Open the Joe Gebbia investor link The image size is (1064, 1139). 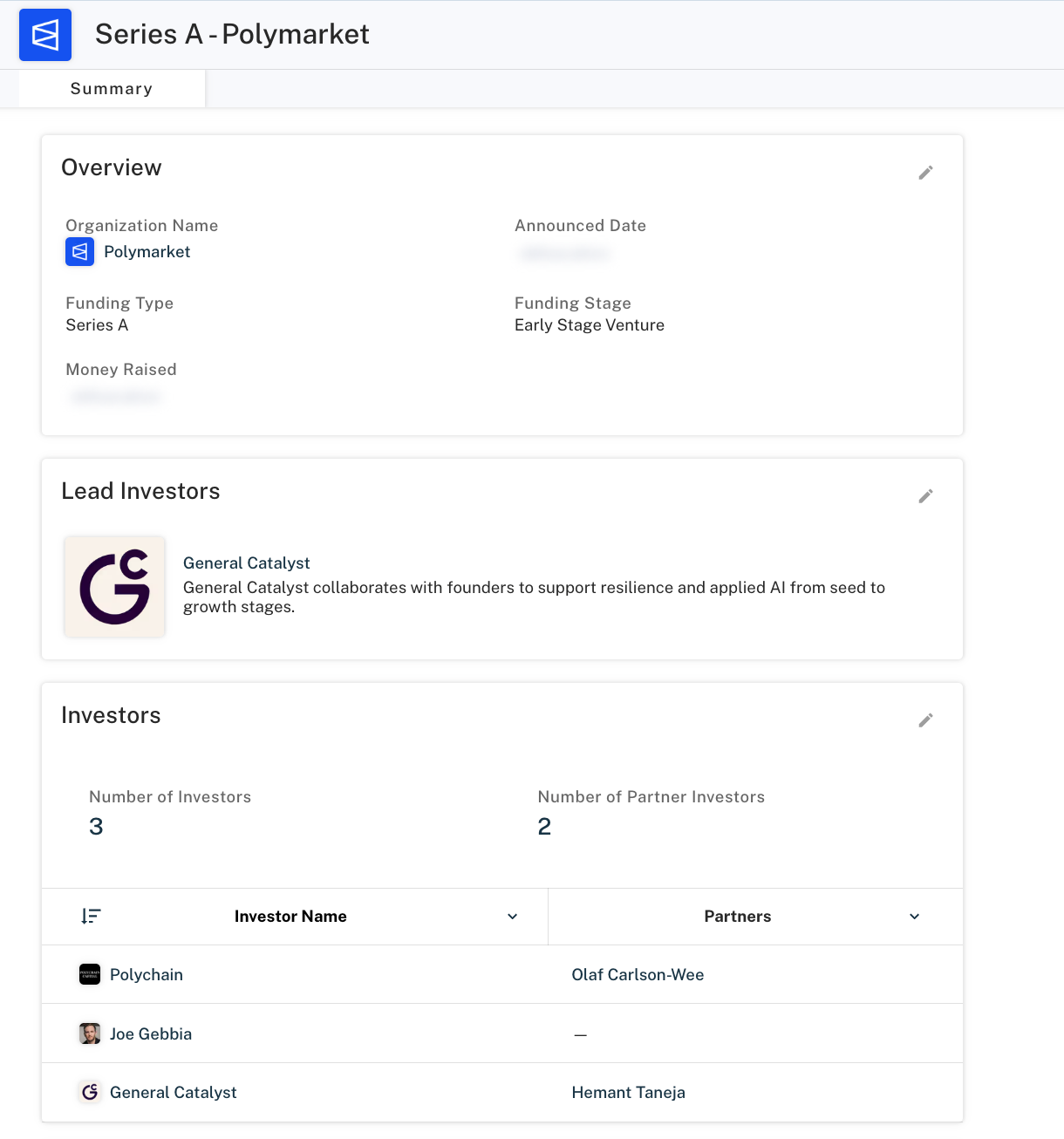tap(151, 1034)
